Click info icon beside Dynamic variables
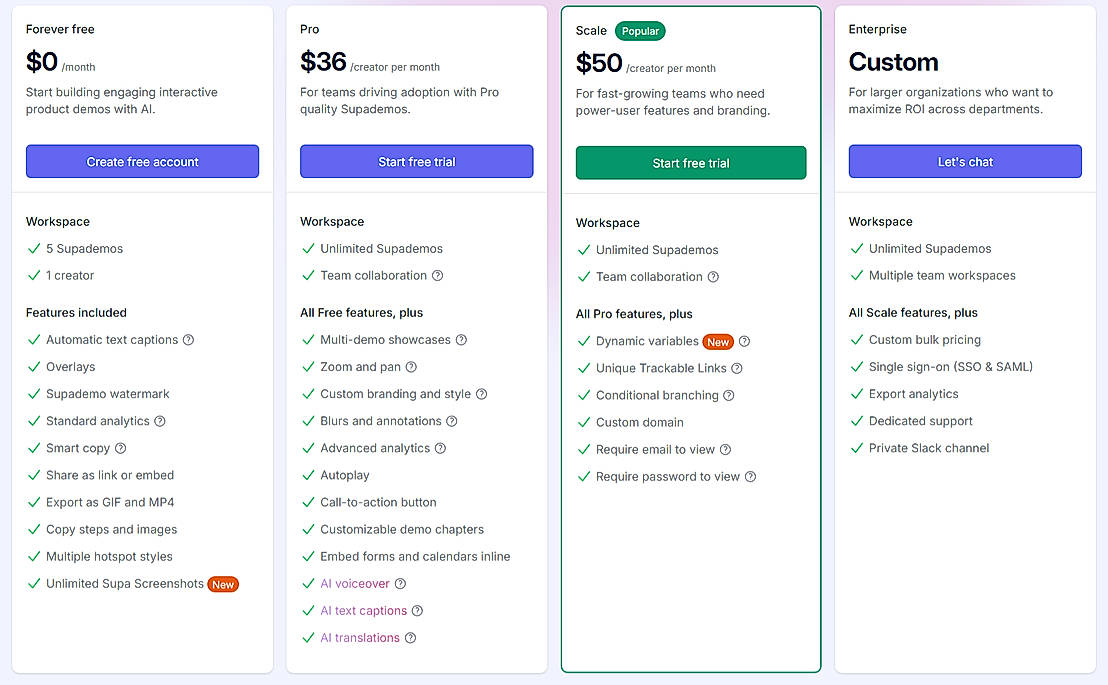 coord(745,341)
